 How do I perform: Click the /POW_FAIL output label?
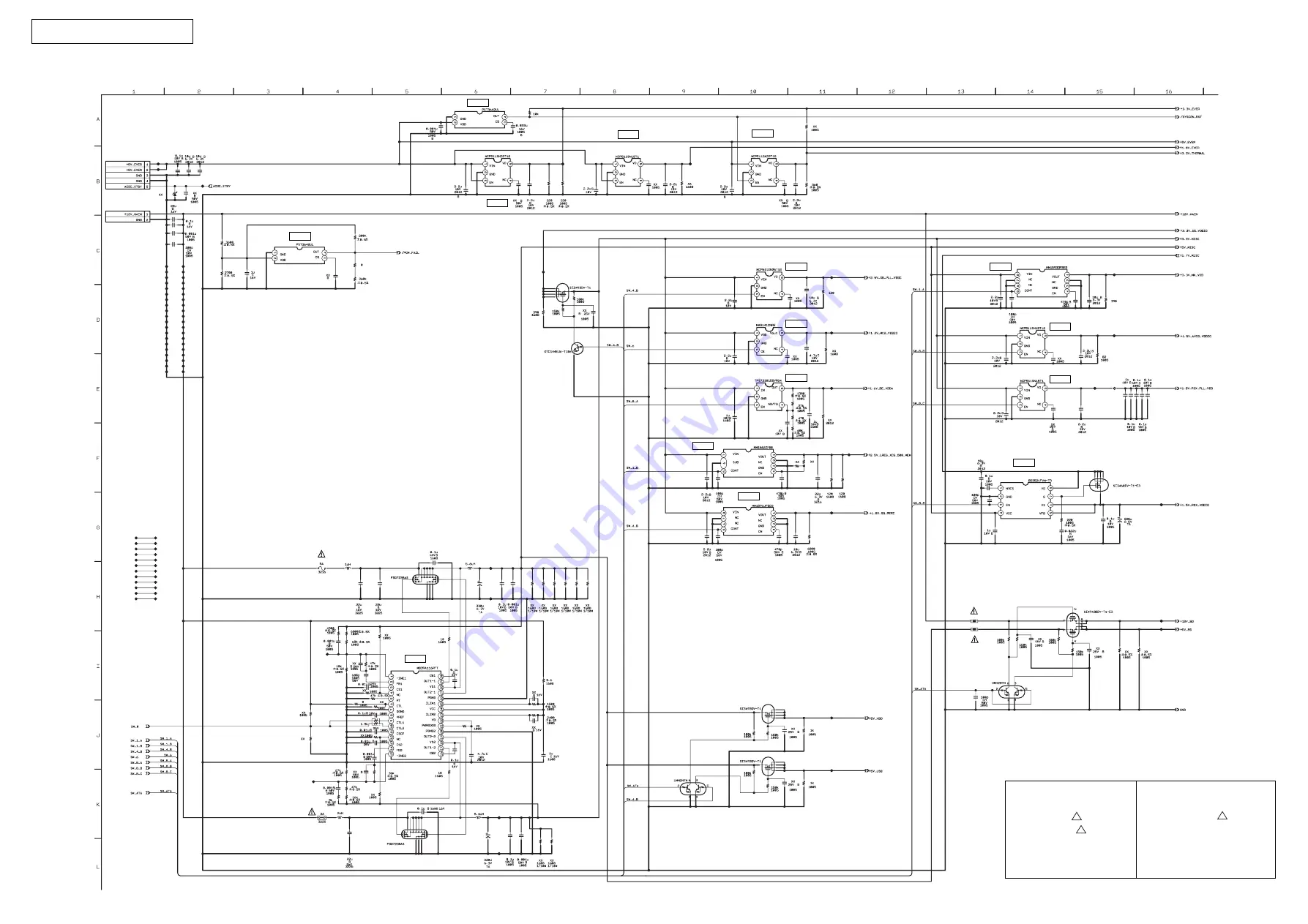(411, 252)
